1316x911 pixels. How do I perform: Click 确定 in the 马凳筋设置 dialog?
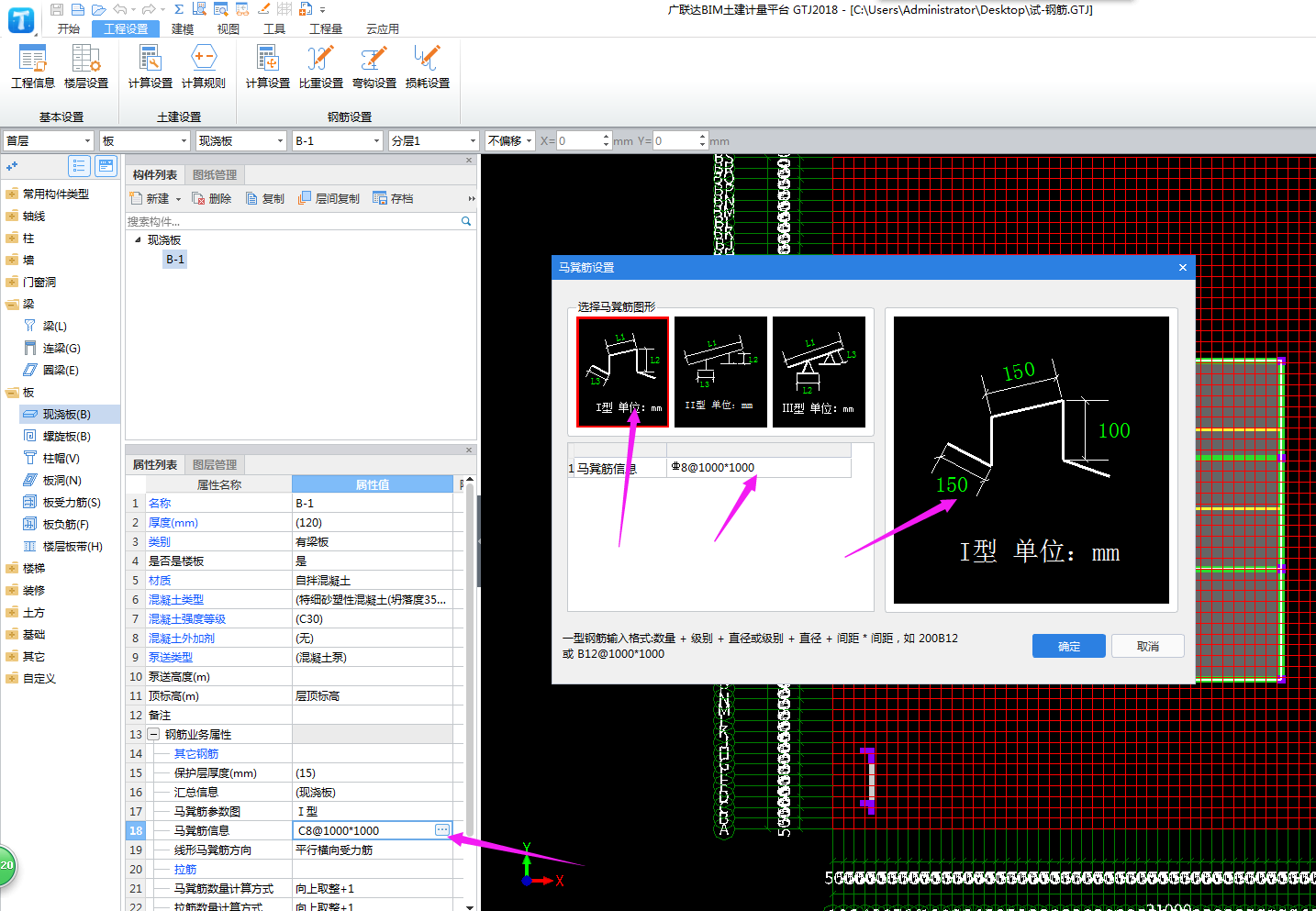(x=1069, y=646)
